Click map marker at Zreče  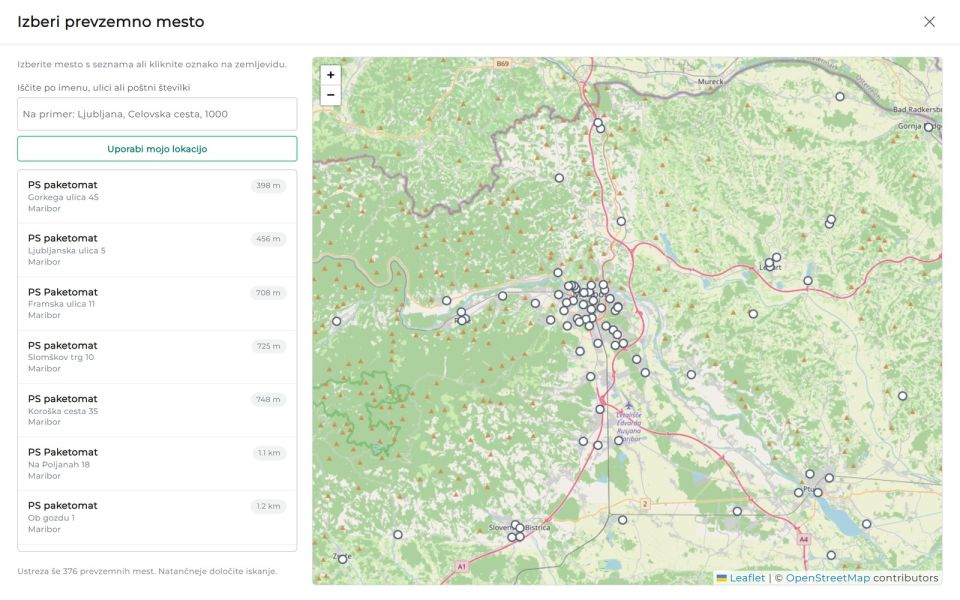click(343, 559)
